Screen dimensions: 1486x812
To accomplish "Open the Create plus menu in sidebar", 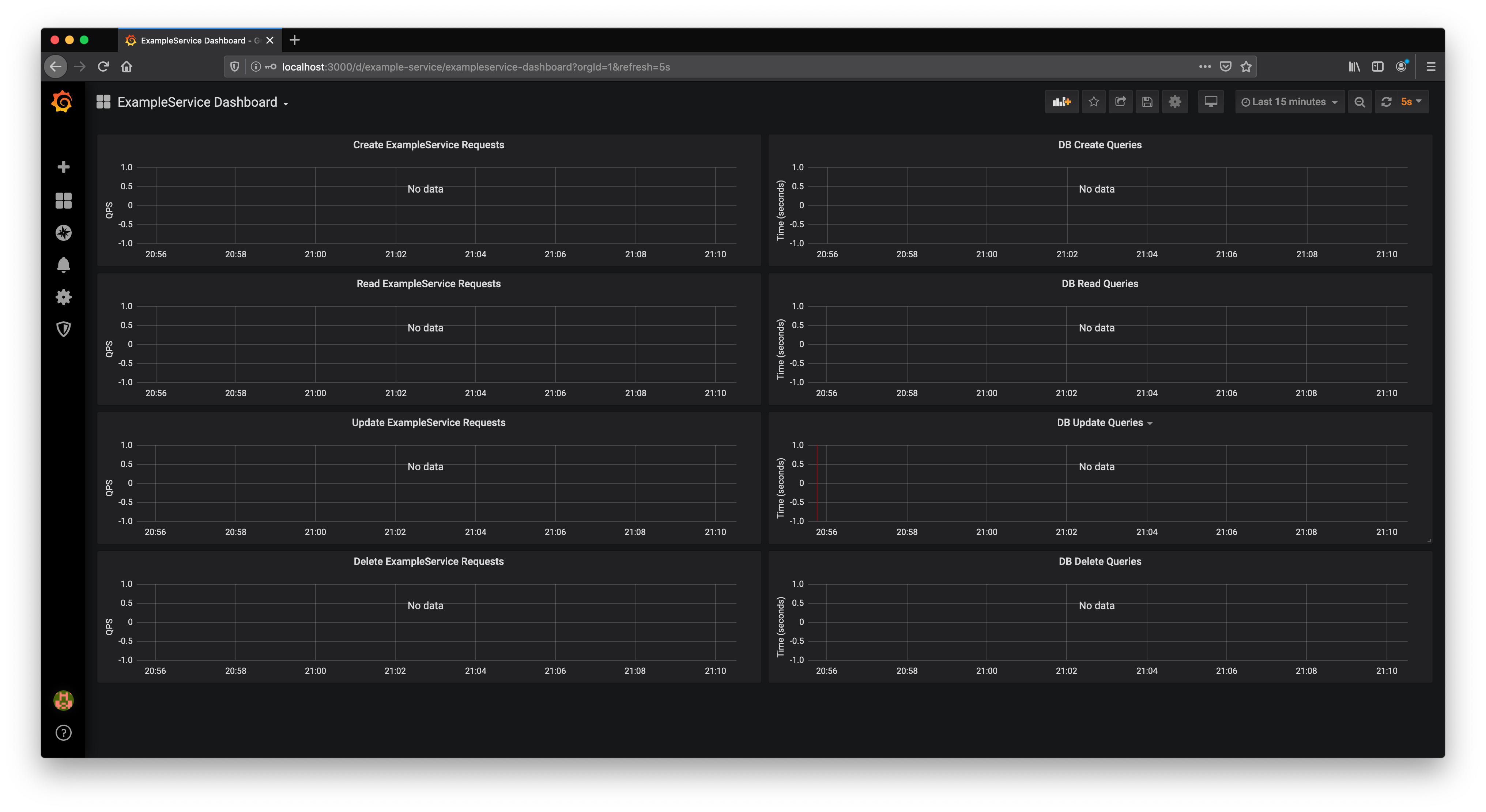I will (64, 167).
